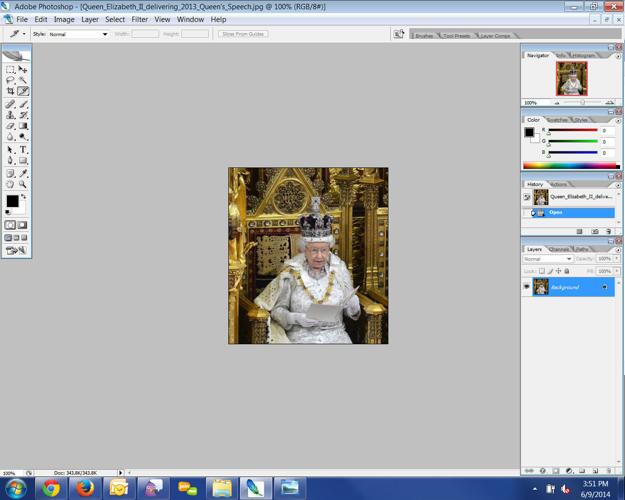Select the Rectangular Marquee tool

pos(11,70)
